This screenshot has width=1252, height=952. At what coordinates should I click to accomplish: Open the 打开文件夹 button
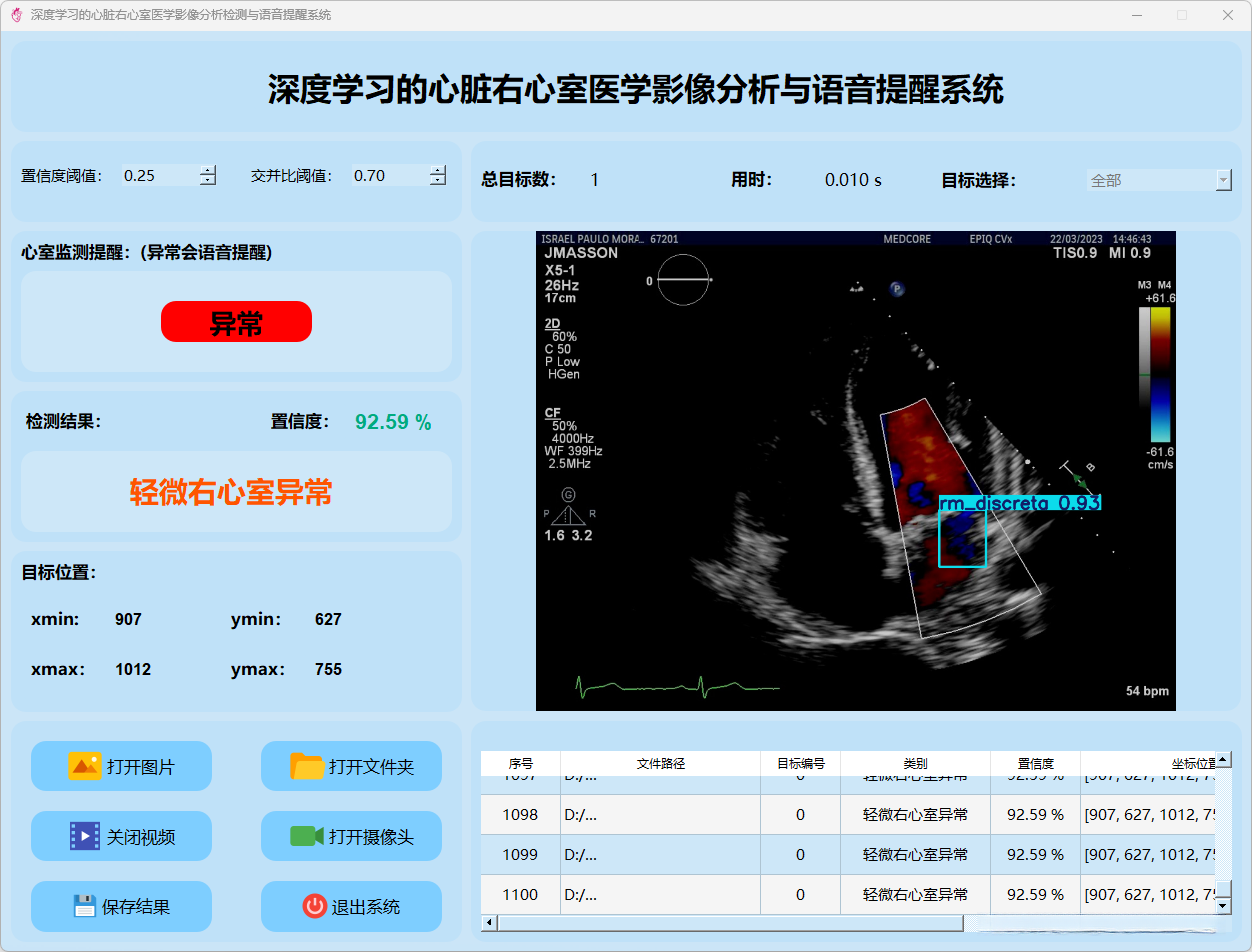[351, 766]
